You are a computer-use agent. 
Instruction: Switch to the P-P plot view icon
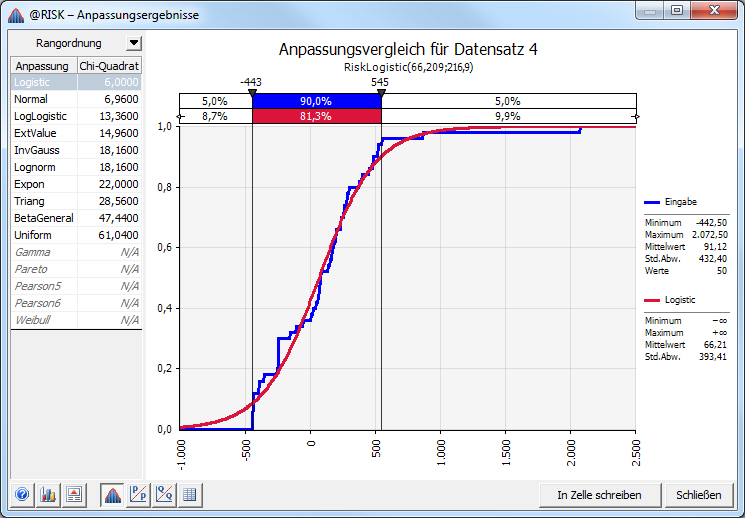coord(138,495)
